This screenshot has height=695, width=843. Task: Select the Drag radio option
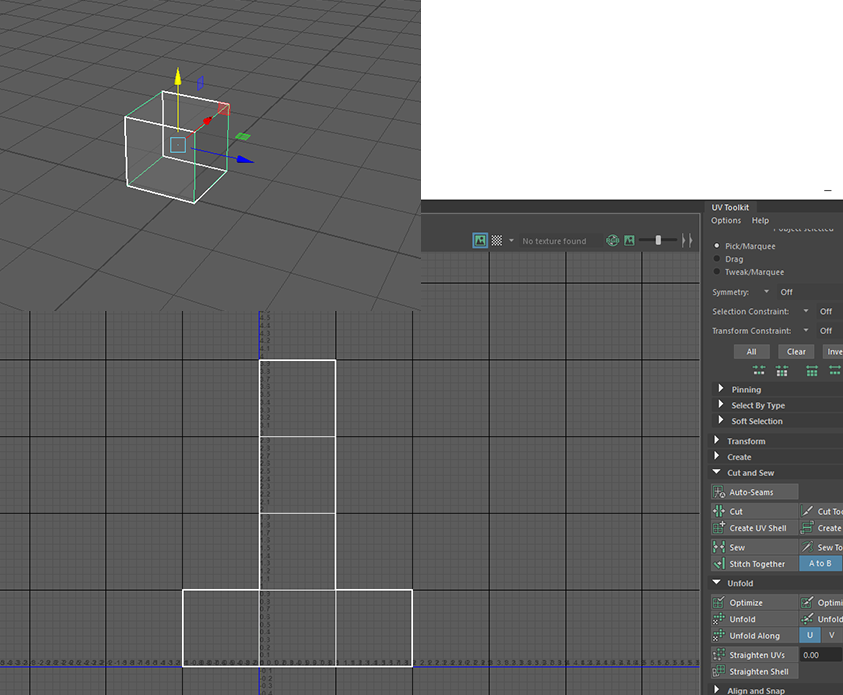[717, 259]
